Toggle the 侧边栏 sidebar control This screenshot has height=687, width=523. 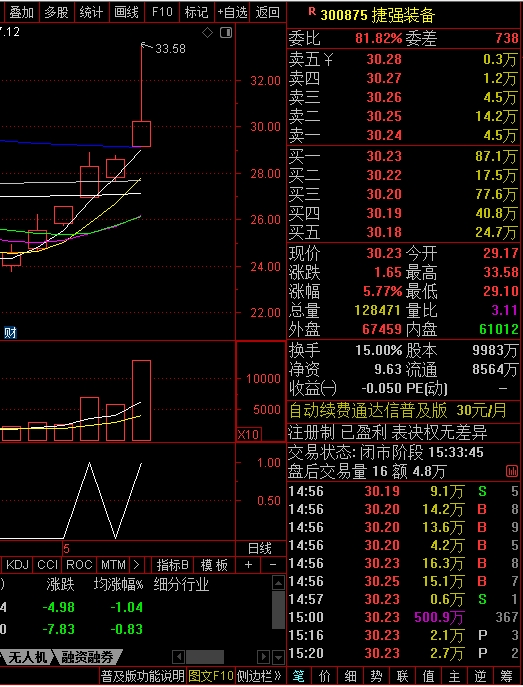pos(259,676)
